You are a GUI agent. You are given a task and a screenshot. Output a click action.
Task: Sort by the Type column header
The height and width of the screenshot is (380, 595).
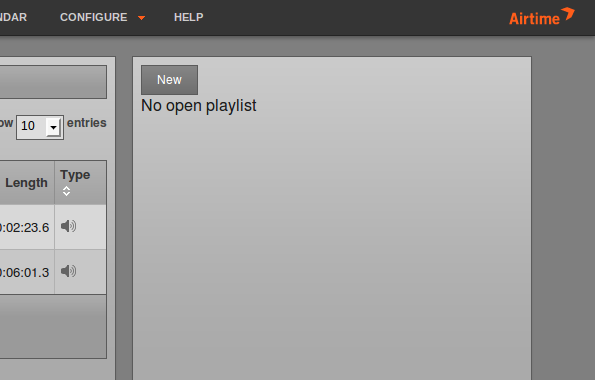[80, 183]
